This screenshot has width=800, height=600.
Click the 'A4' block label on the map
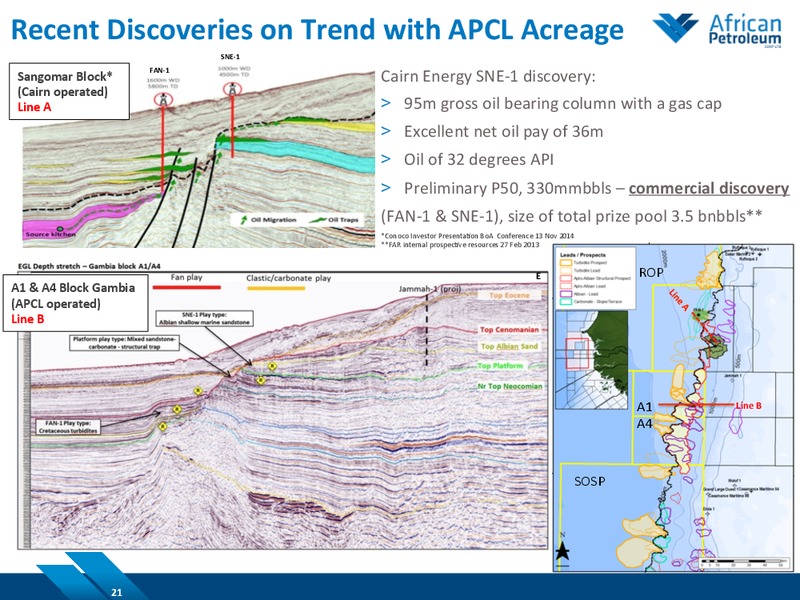tap(644, 423)
